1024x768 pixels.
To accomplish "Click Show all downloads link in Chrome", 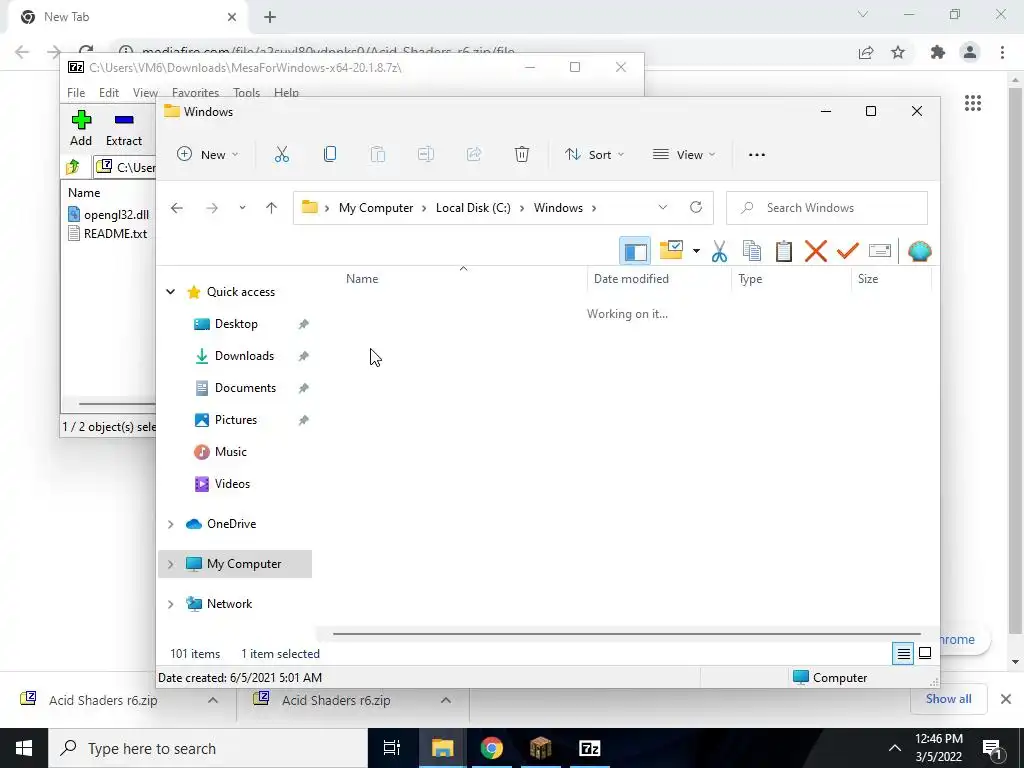I will click(x=948, y=699).
